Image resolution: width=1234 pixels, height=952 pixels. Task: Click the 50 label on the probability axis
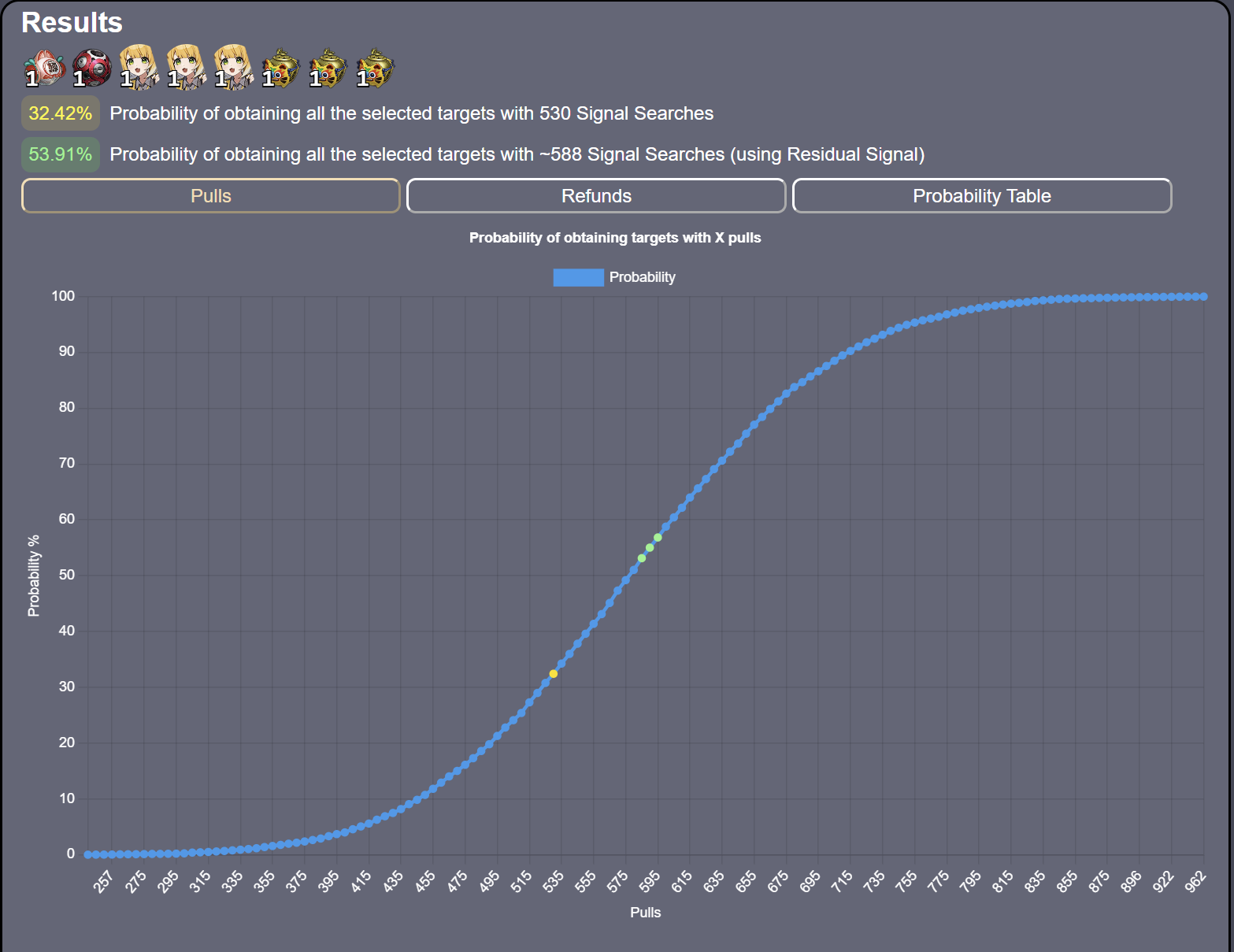click(x=67, y=575)
